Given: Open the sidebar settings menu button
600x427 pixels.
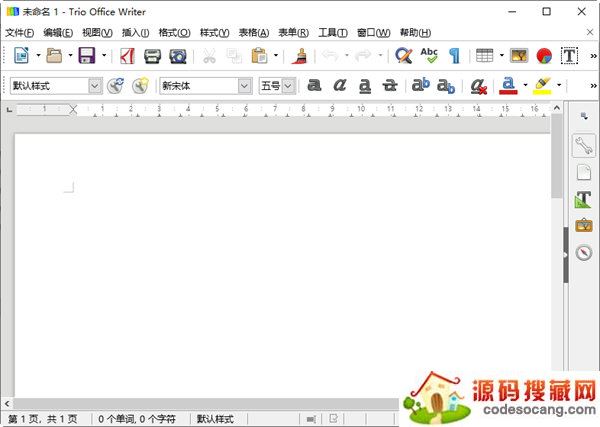Looking at the screenshot, I should coord(584,116).
